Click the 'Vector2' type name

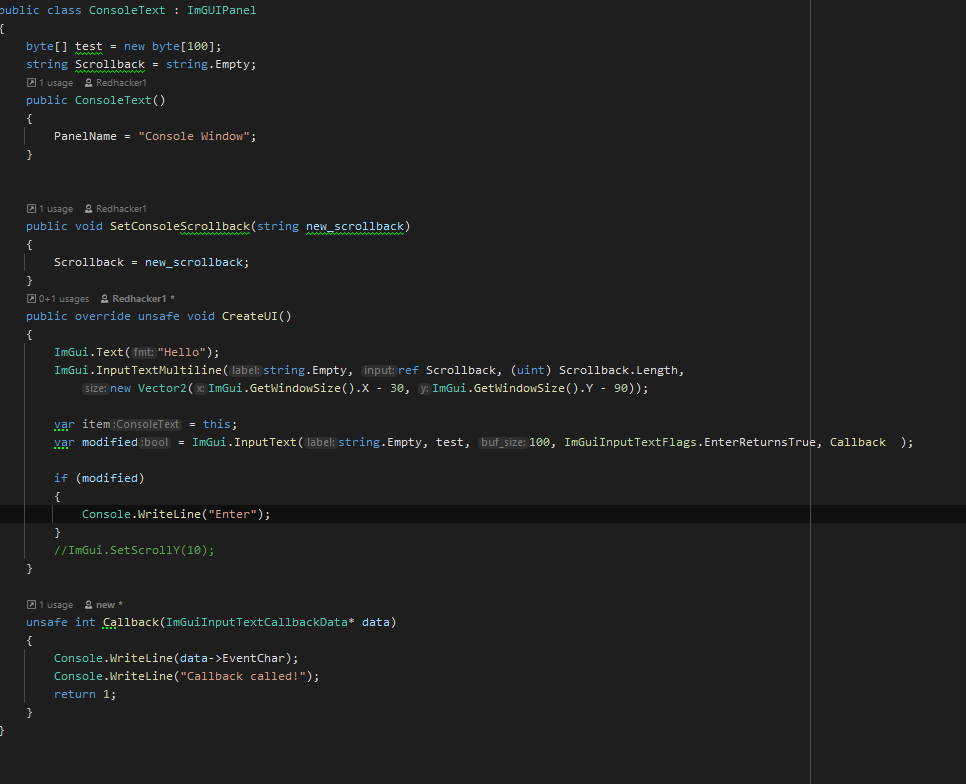tap(162, 388)
